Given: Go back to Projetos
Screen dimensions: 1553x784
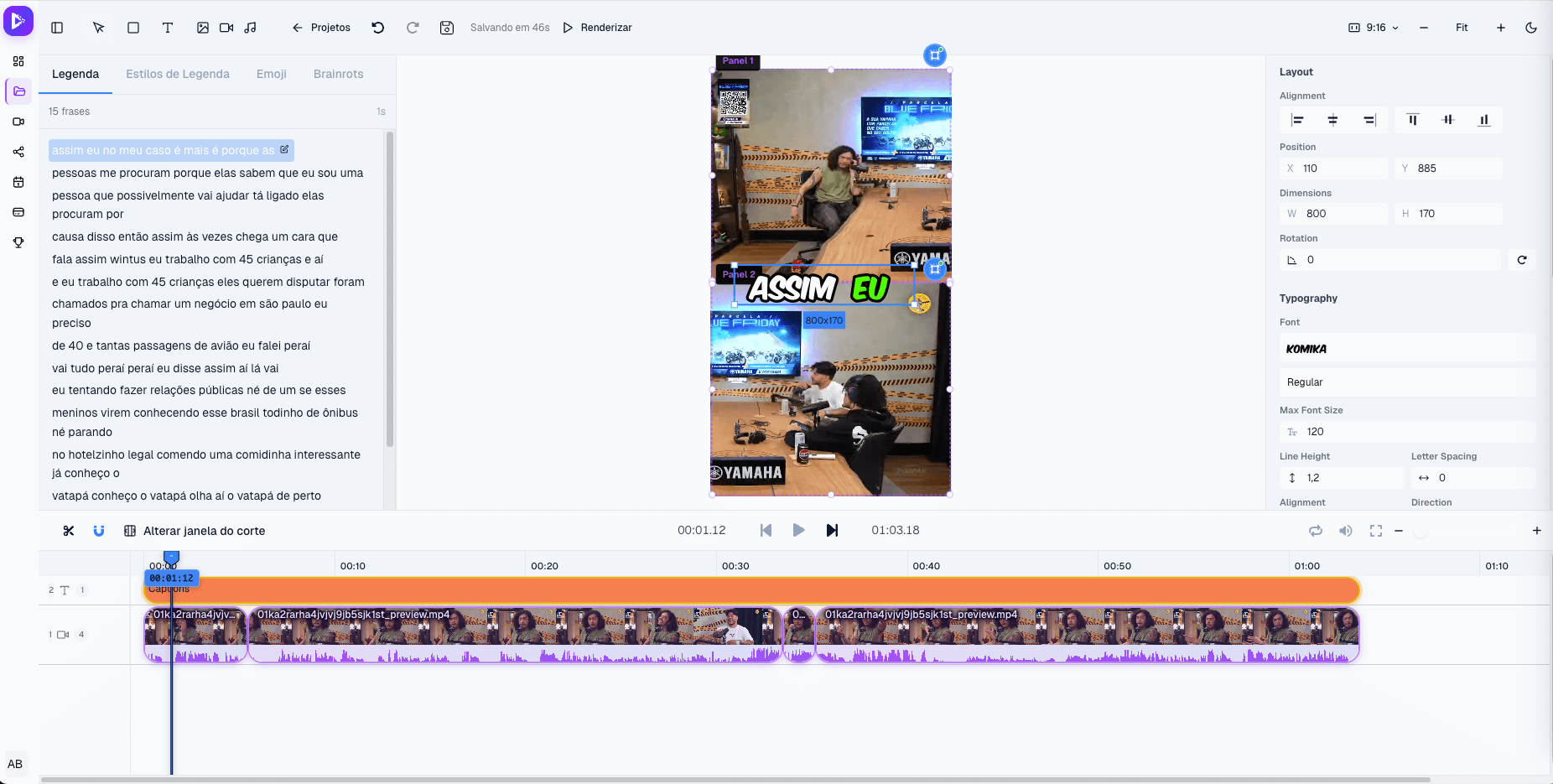Looking at the screenshot, I should pos(321,28).
